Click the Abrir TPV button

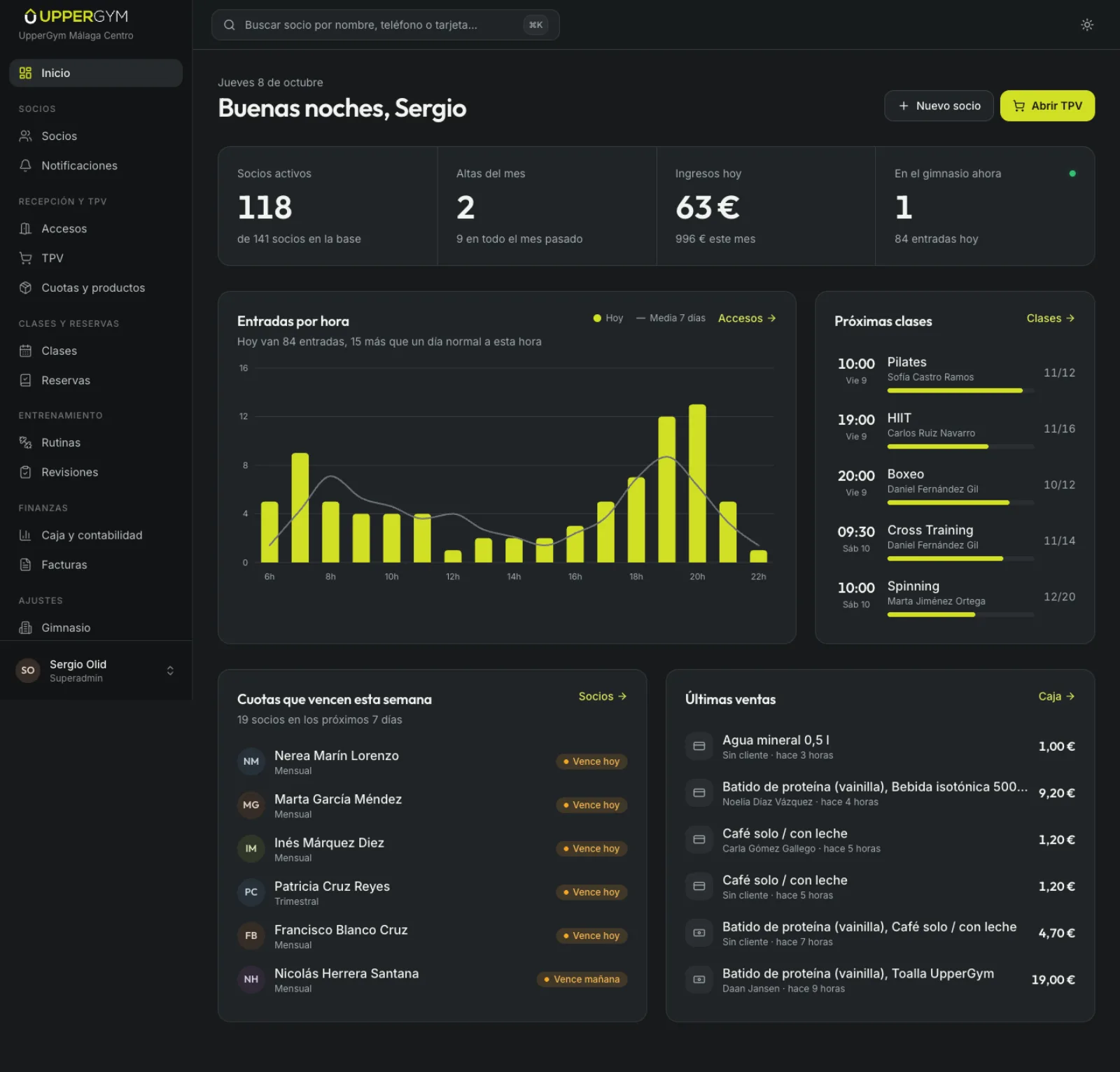pyautogui.click(x=1047, y=106)
